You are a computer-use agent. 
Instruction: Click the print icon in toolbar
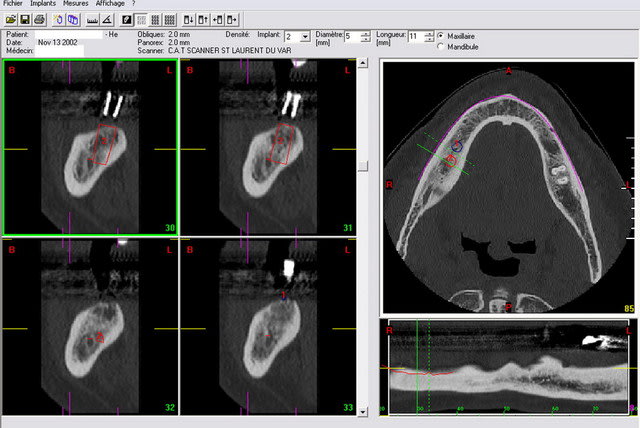click(38, 19)
